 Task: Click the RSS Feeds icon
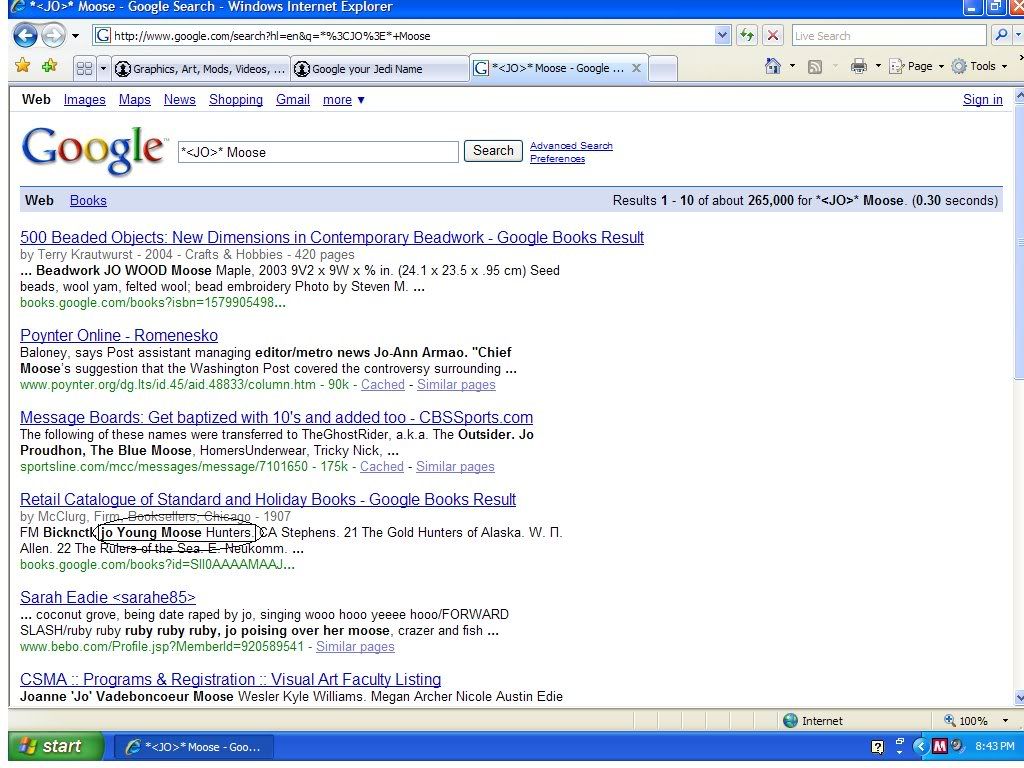click(x=814, y=66)
